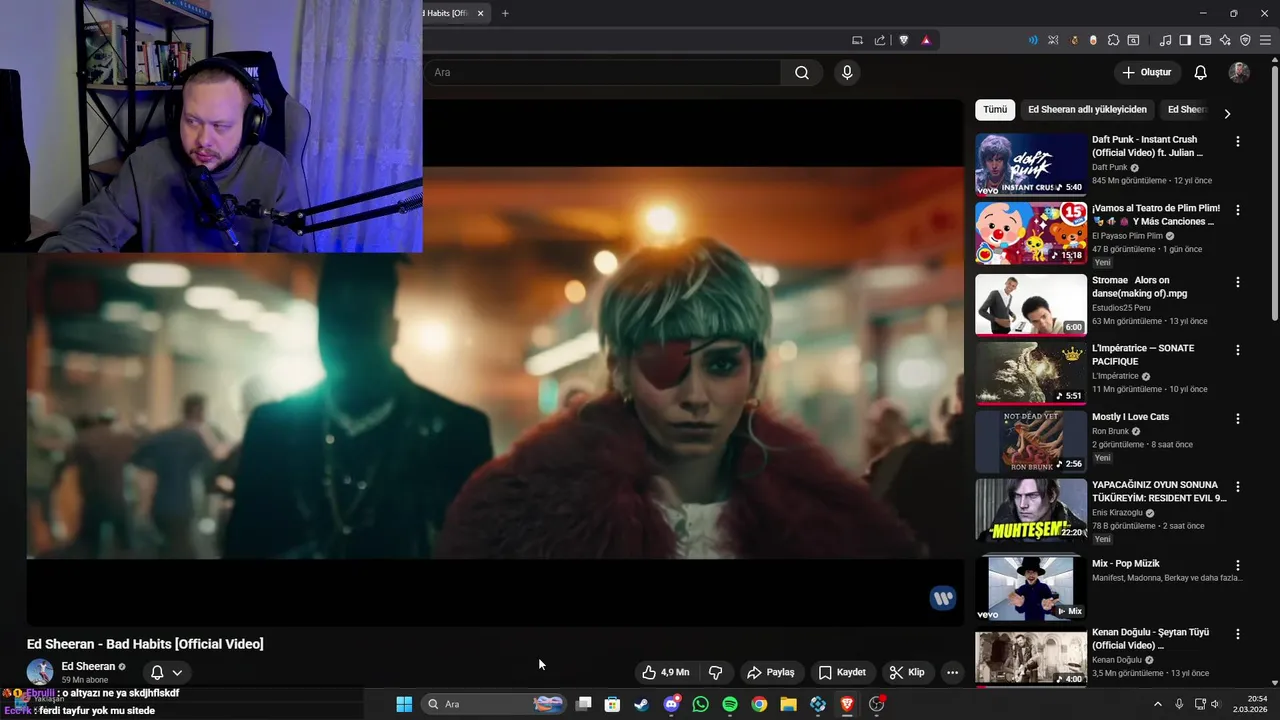
Task: Open Google Chrome from the taskbar
Action: click(x=759, y=704)
